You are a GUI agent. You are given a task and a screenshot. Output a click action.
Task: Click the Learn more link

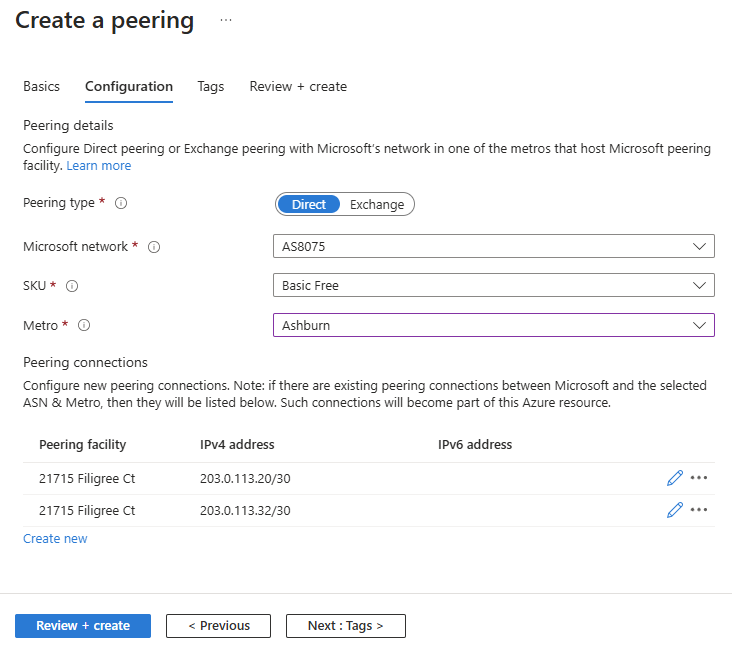[99, 166]
